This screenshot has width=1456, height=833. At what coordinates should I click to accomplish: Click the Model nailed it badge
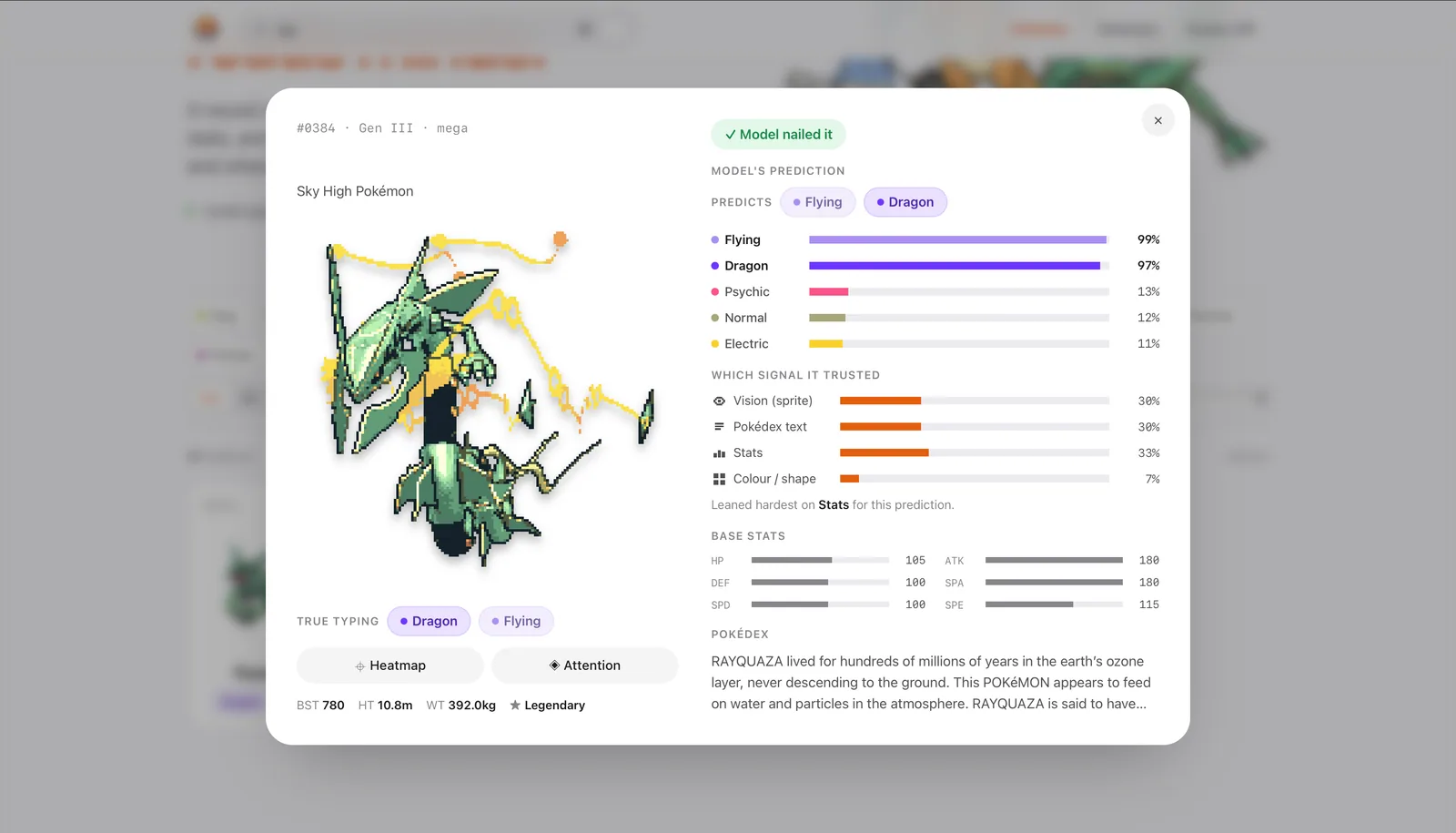tap(778, 135)
